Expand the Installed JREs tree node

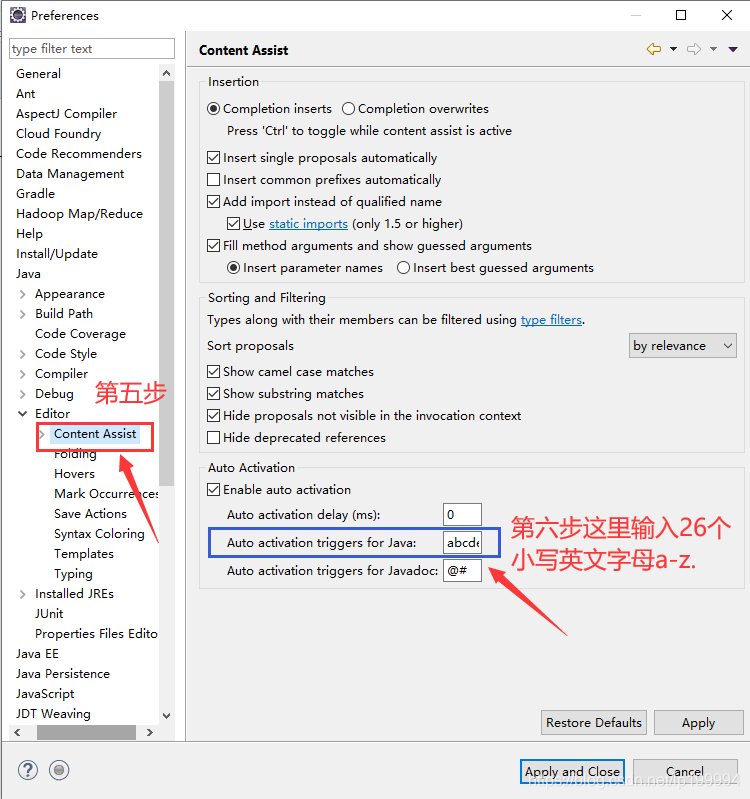pos(22,594)
